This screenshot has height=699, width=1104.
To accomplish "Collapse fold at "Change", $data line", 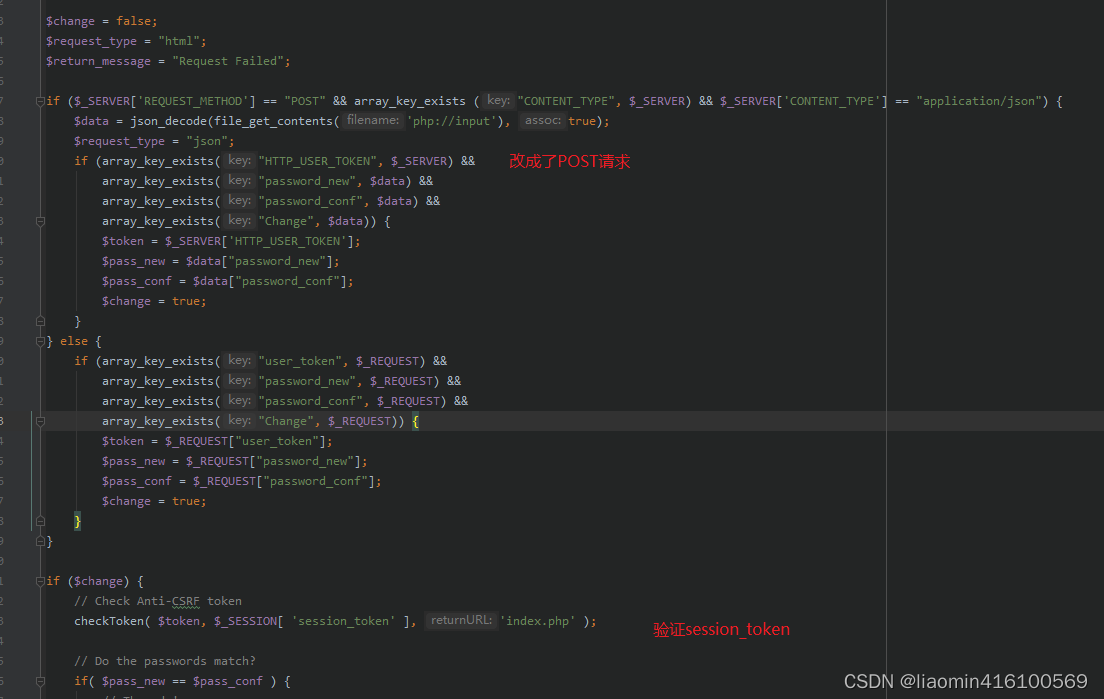I will pos(40,222).
